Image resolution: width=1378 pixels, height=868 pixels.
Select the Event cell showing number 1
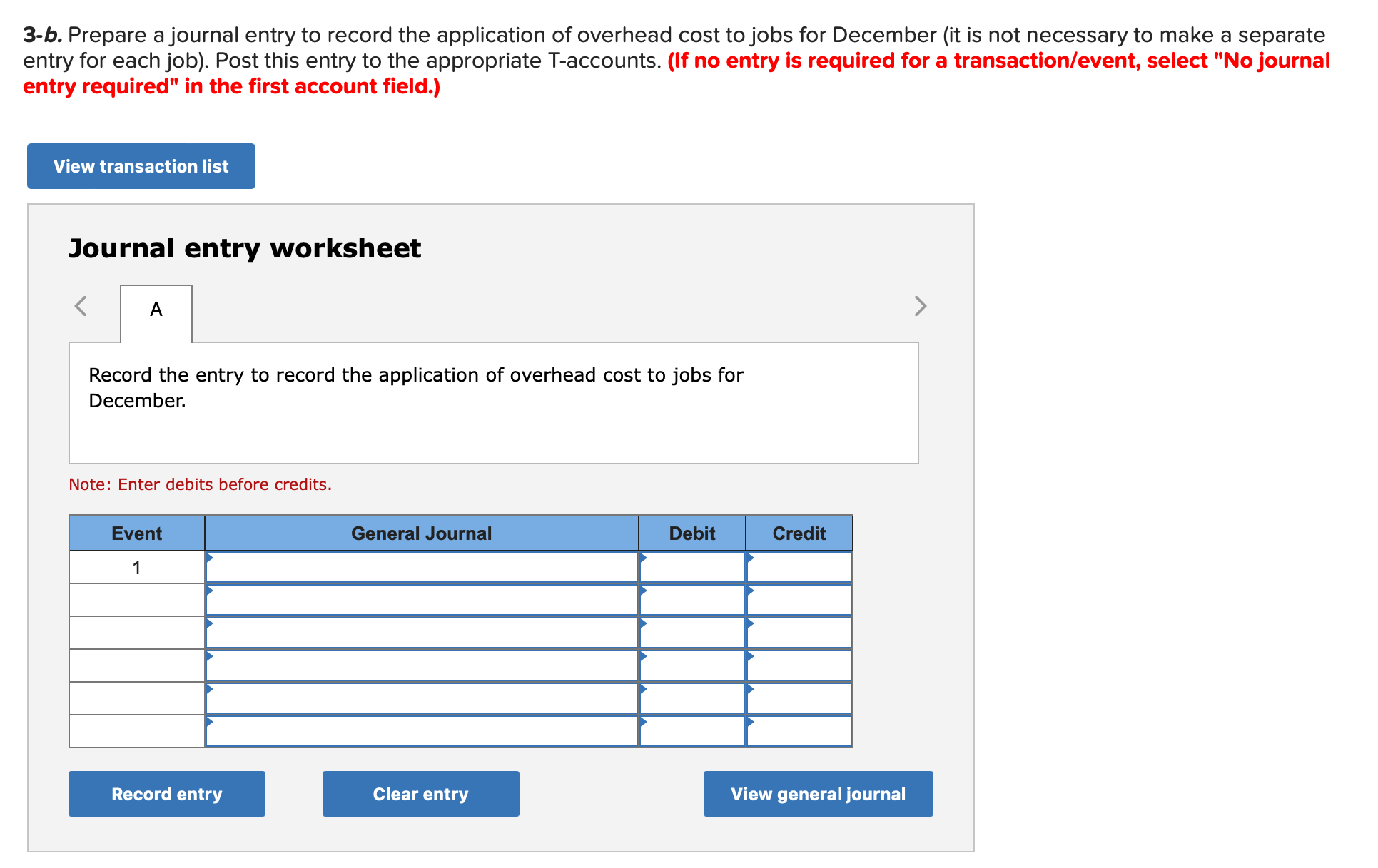click(x=136, y=567)
